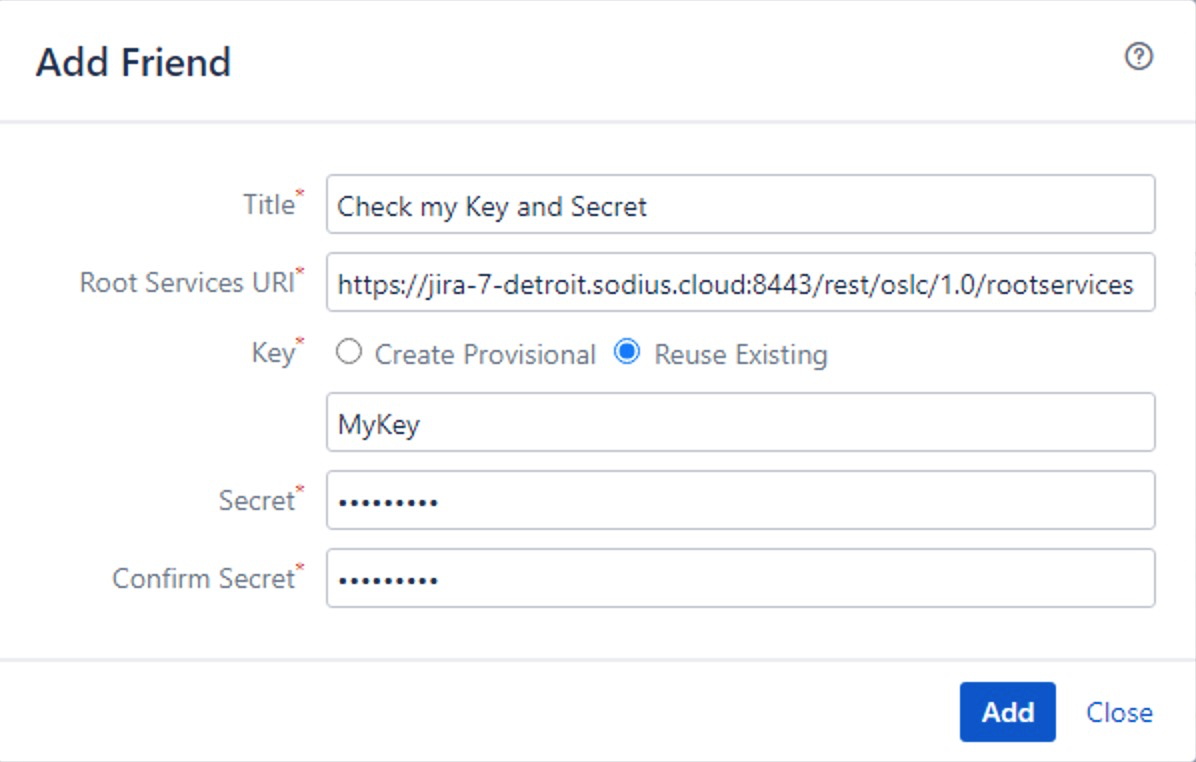This screenshot has height=762, width=1196.
Task: Click the Add Friend dialog heading
Action: pyautogui.click(x=133, y=62)
